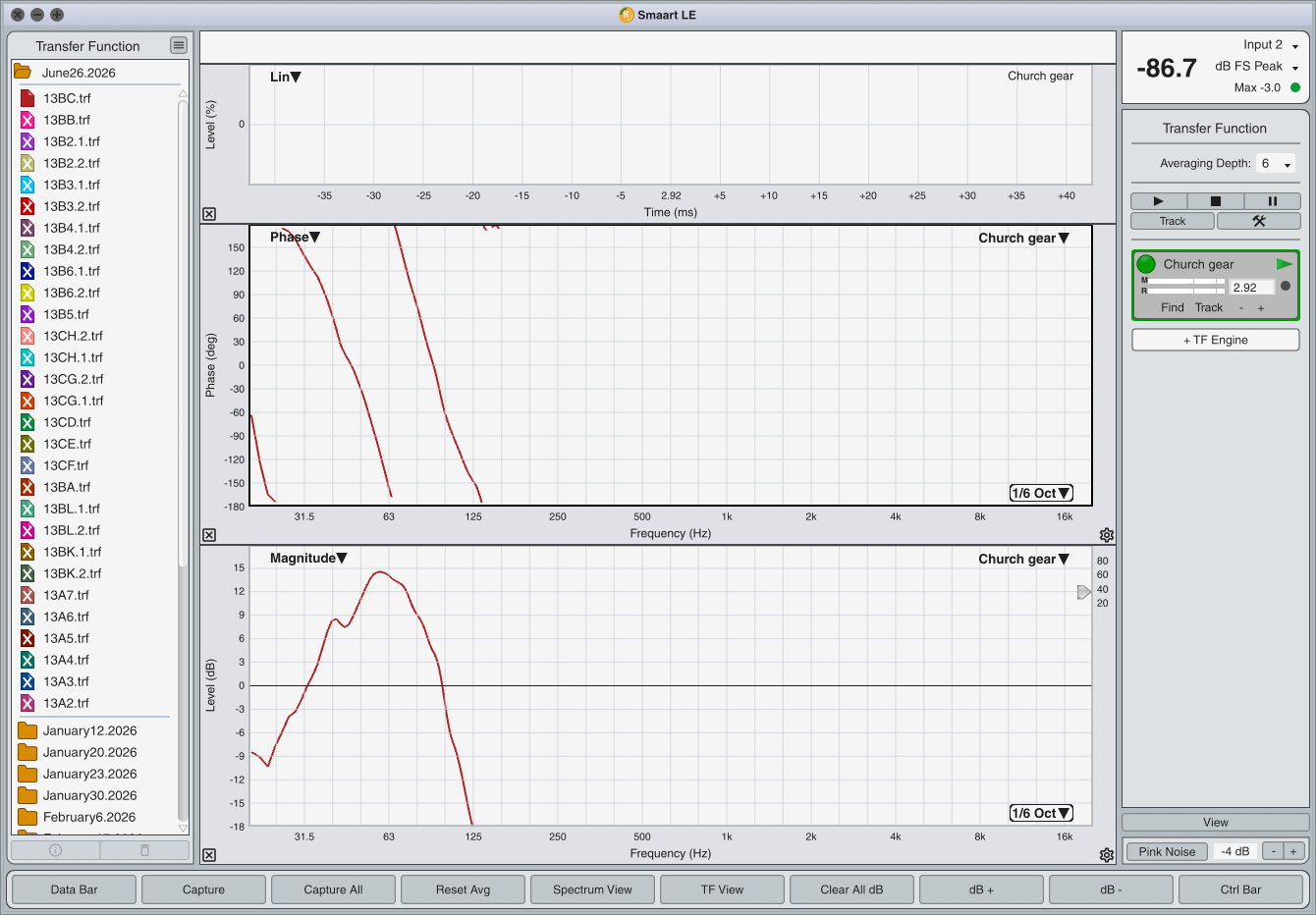Image resolution: width=1316 pixels, height=915 pixels.
Task: Open the Lin plot type dropdown
Action: (x=286, y=77)
